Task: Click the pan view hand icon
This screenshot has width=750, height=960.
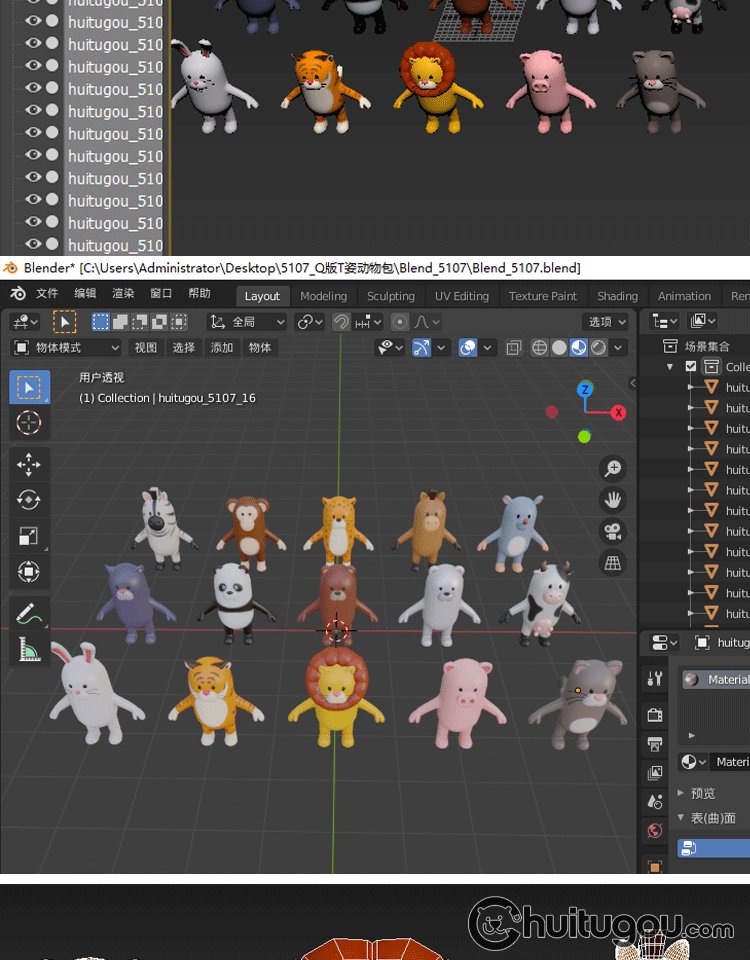Action: coord(613,499)
